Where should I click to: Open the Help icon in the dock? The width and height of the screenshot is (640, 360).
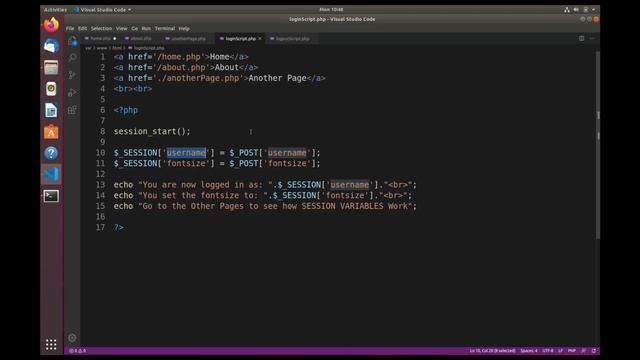pos(51,153)
